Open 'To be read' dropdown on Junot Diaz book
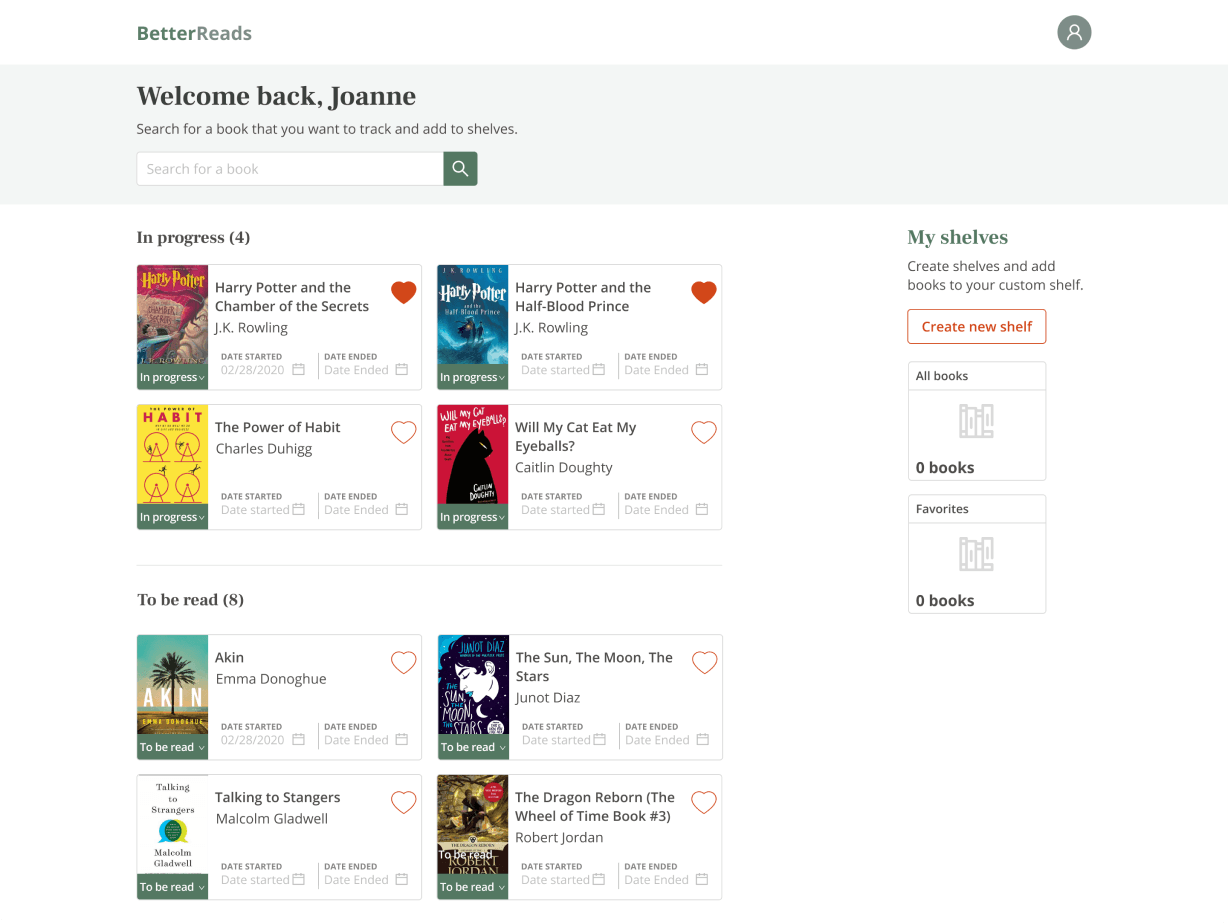 pos(473,747)
